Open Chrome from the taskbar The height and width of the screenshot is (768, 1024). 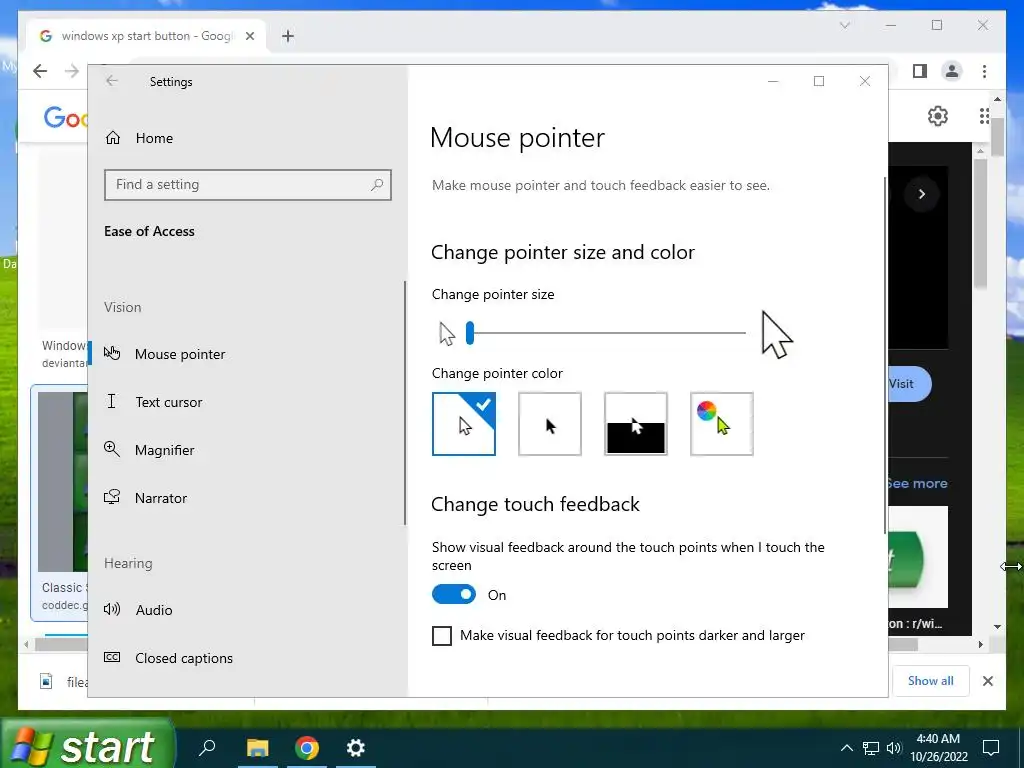coord(306,747)
